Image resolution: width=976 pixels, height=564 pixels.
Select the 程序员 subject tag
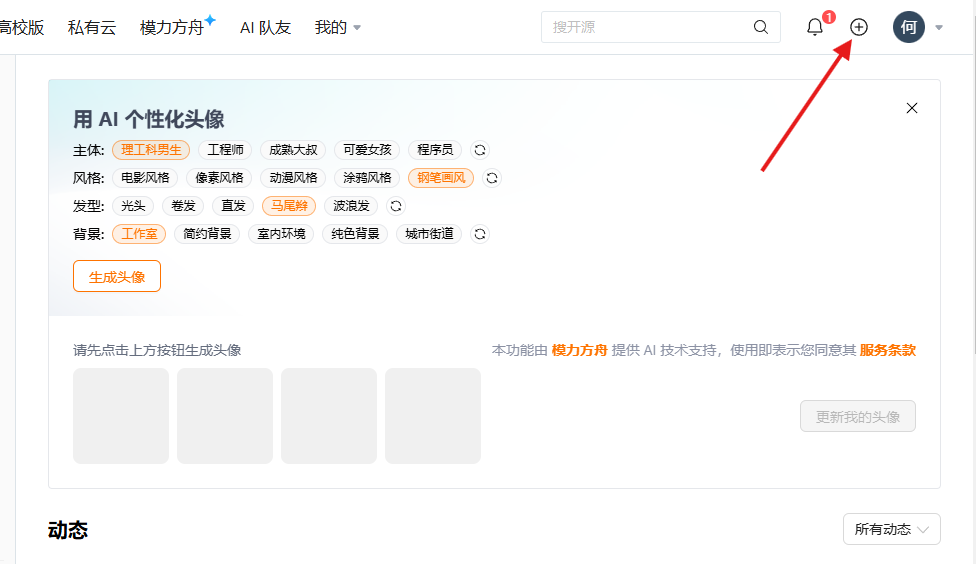coord(435,150)
